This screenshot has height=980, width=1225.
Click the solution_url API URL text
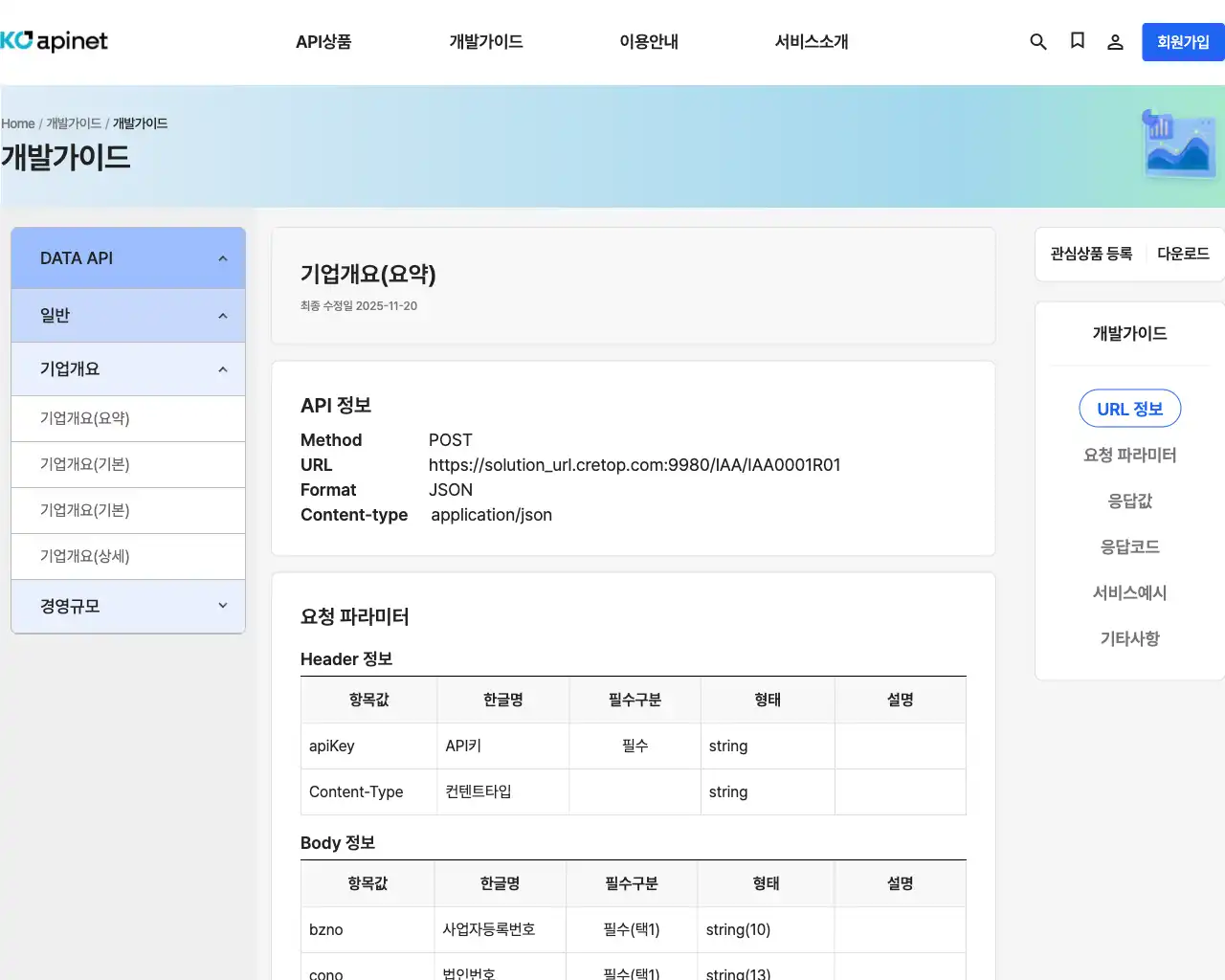click(635, 465)
